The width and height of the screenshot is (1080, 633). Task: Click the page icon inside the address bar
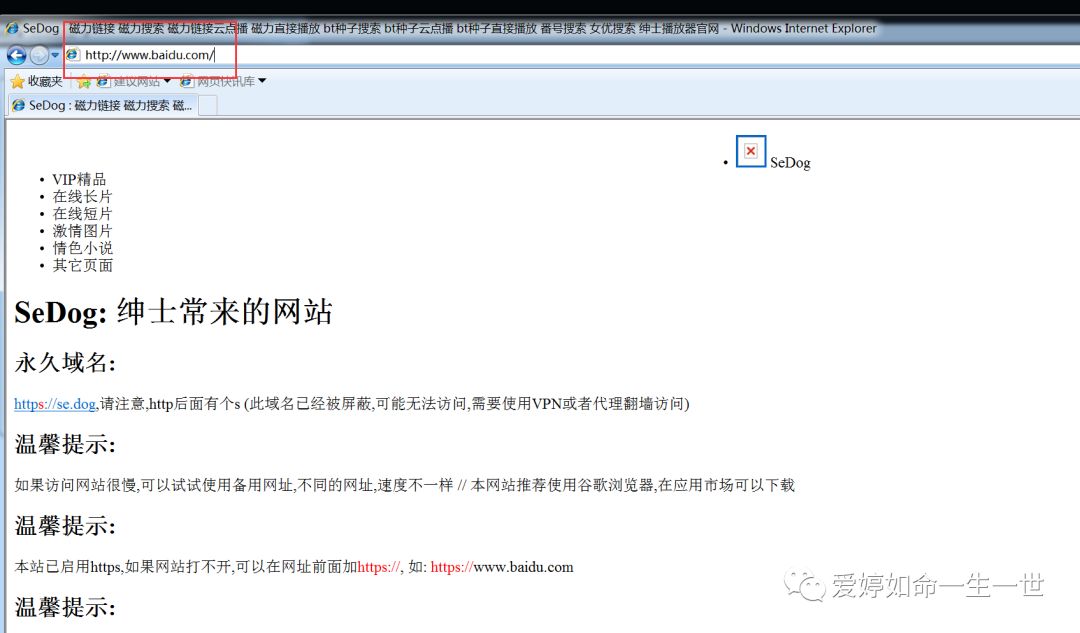click(73, 54)
